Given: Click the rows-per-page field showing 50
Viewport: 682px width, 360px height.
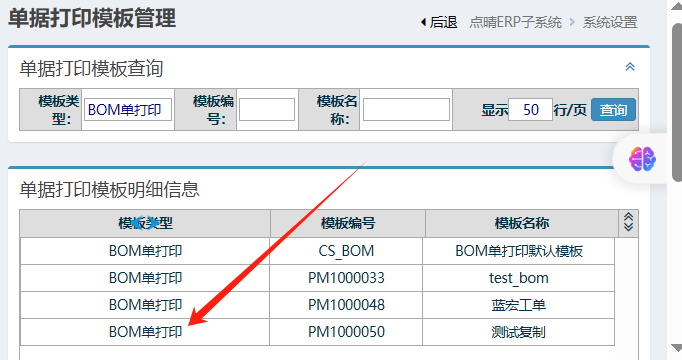Looking at the screenshot, I should click(x=531, y=110).
